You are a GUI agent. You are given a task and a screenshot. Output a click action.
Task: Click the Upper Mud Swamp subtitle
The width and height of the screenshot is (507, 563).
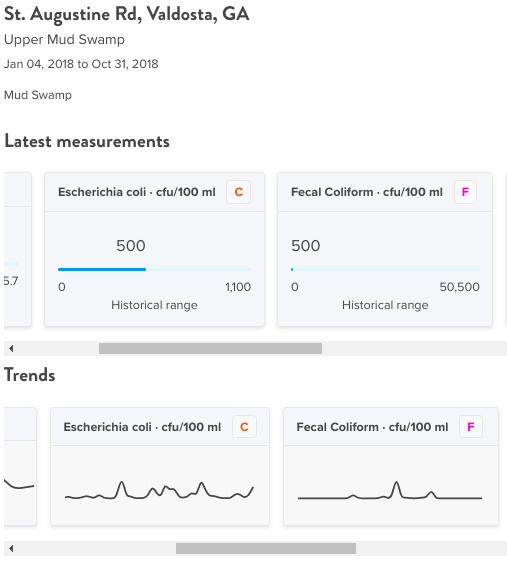pyautogui.click(x=64, y=39)
